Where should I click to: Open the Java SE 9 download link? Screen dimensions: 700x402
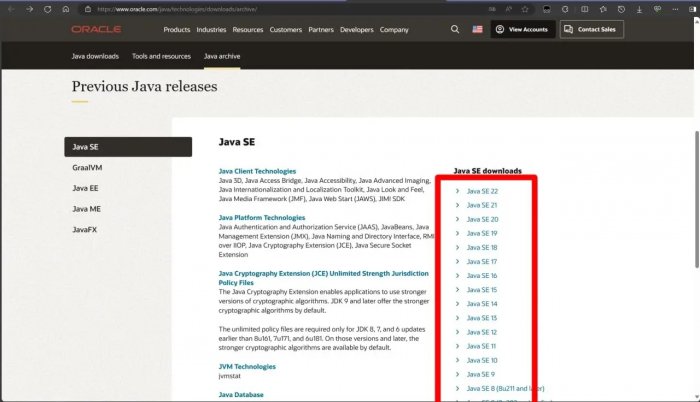pos(480,374)
